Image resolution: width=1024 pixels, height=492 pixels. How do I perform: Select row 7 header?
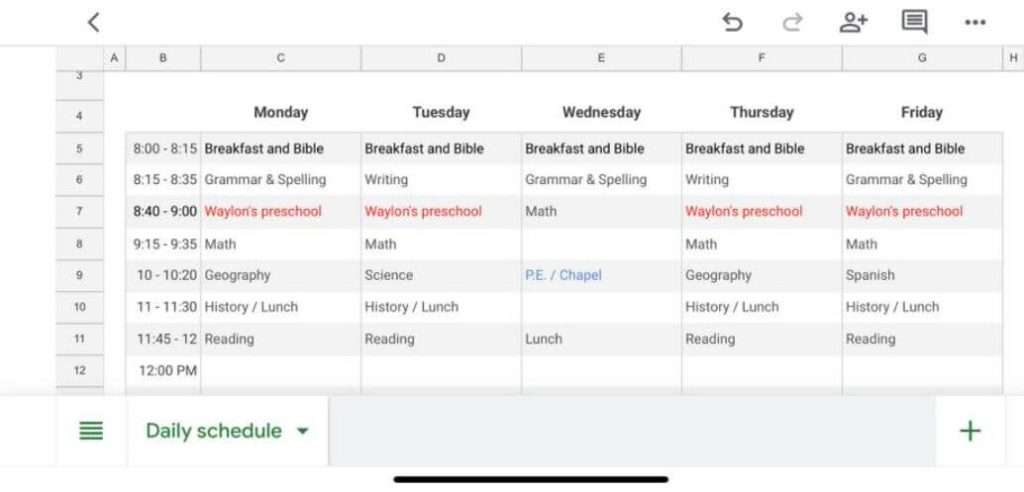coord(80,212)
